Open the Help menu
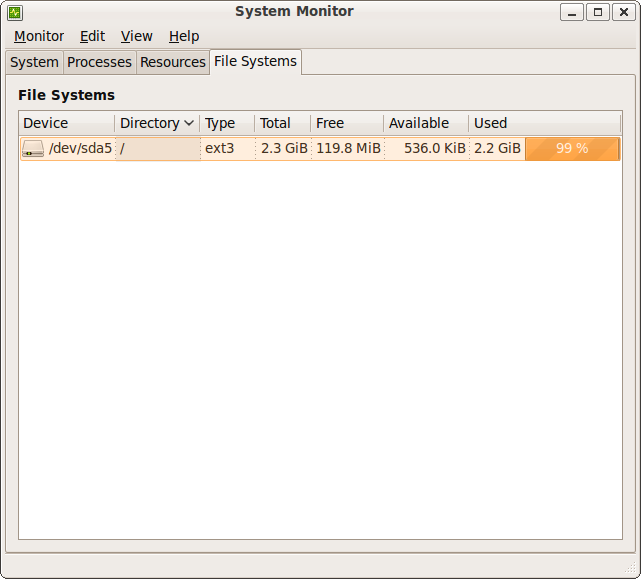This screenshot has height=579, width=641. click(x=184, y=36)
